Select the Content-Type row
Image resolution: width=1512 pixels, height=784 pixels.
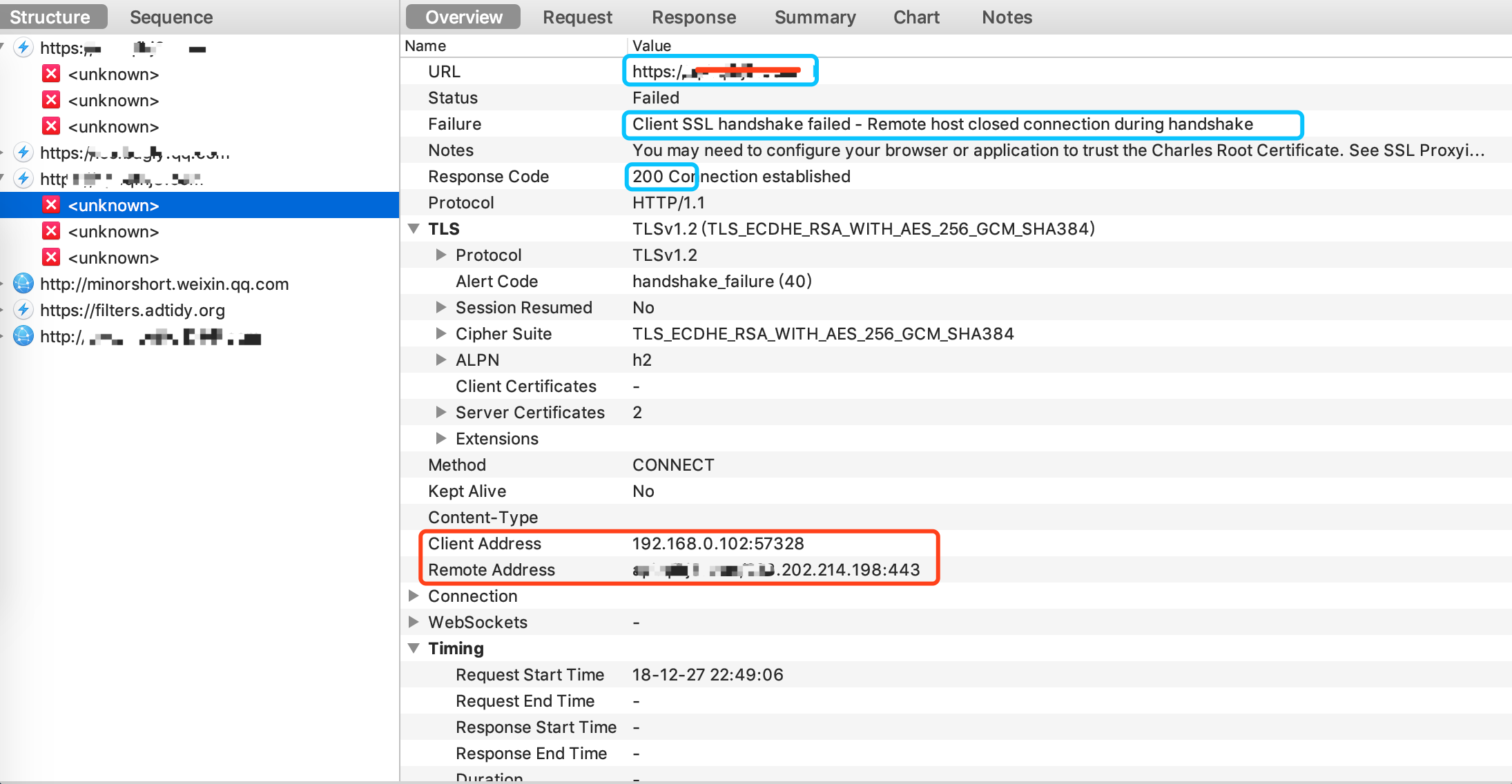(x=956, y=517)
